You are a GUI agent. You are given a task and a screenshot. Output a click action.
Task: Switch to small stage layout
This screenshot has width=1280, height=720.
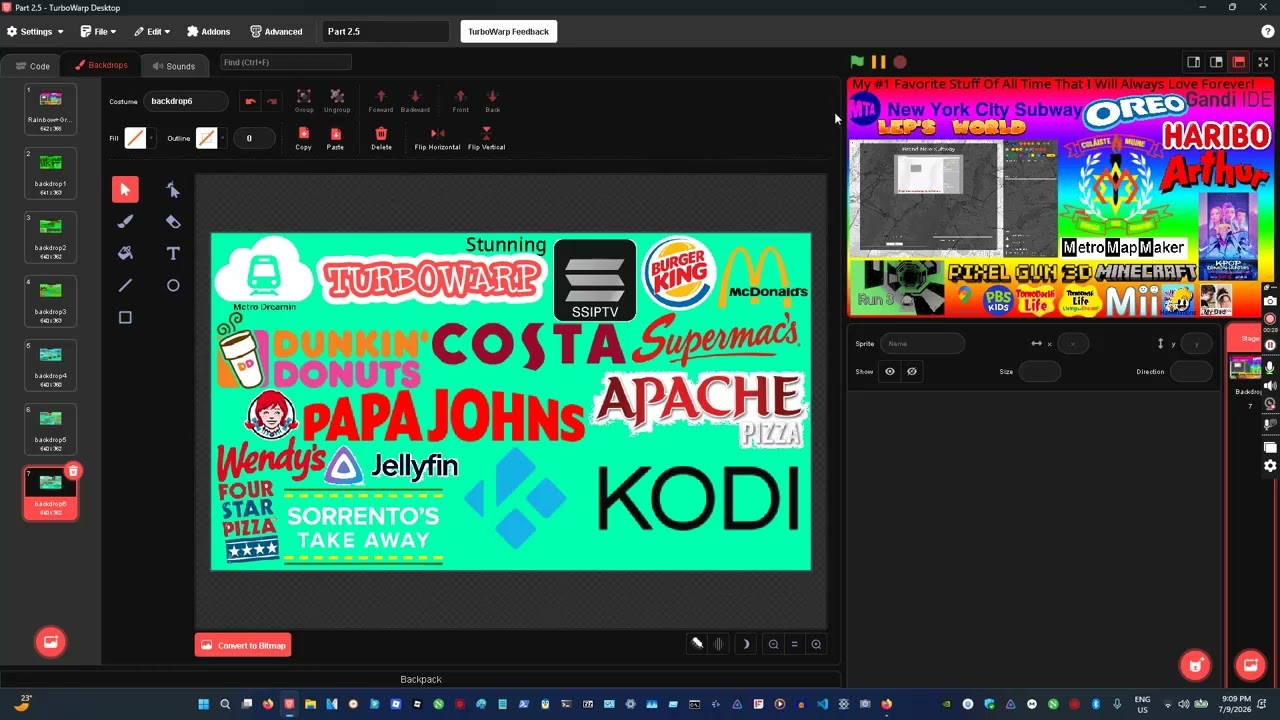(1193, 62)
